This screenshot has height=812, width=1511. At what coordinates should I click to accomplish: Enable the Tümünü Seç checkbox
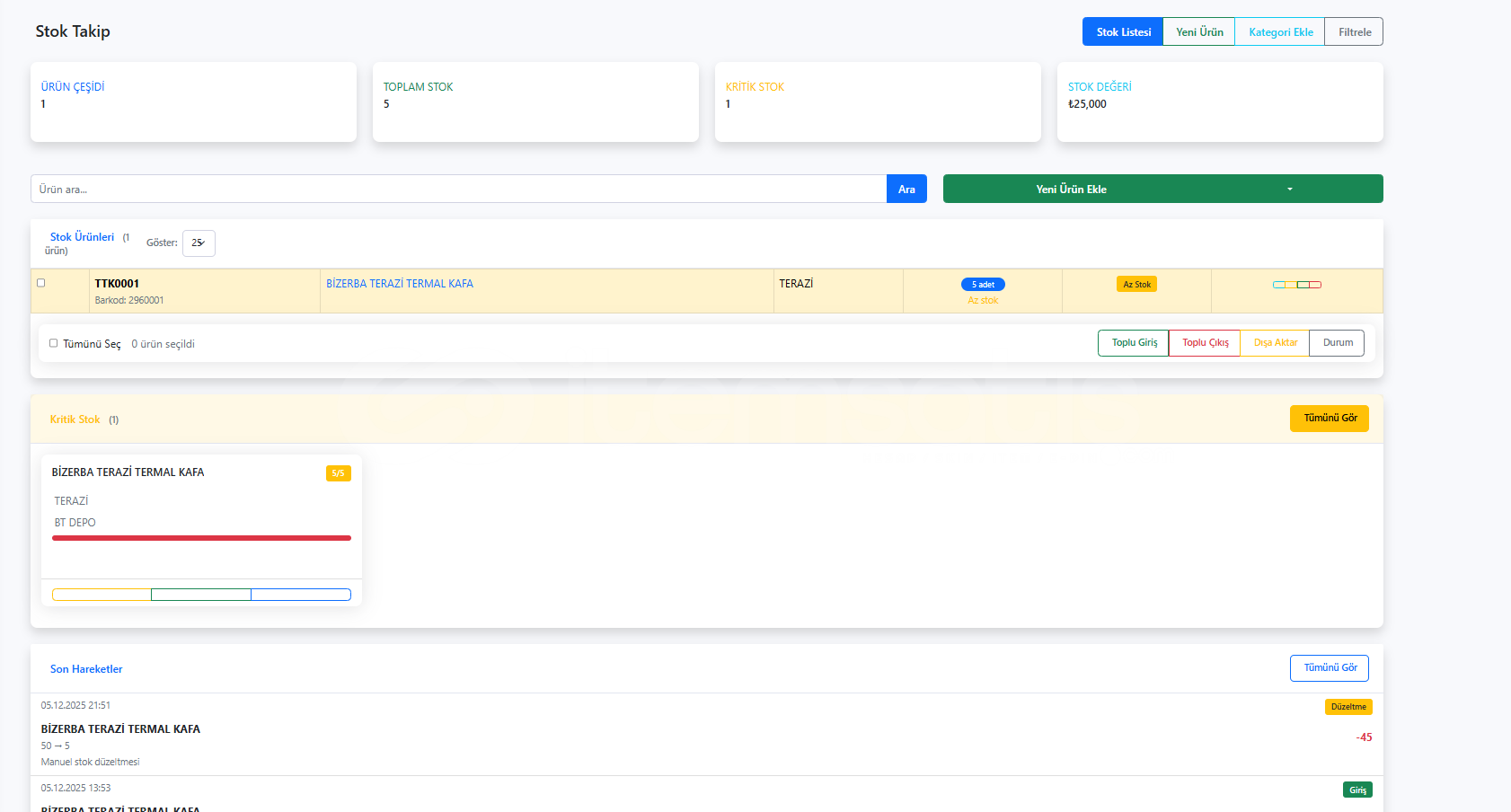point(54,343)
